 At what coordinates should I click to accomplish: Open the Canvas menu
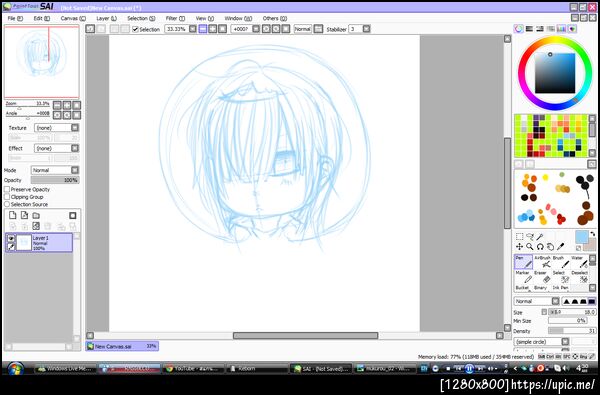[73, 18]
